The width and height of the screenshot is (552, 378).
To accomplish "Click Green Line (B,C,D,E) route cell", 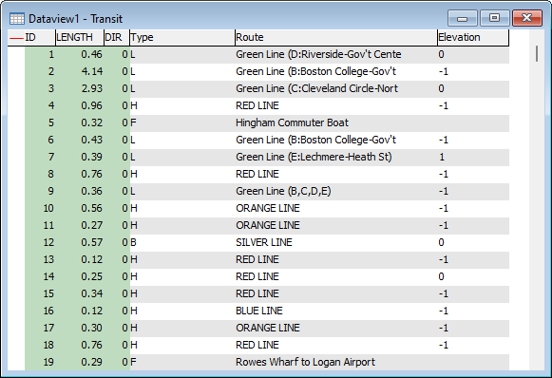I will coord(336,191).
